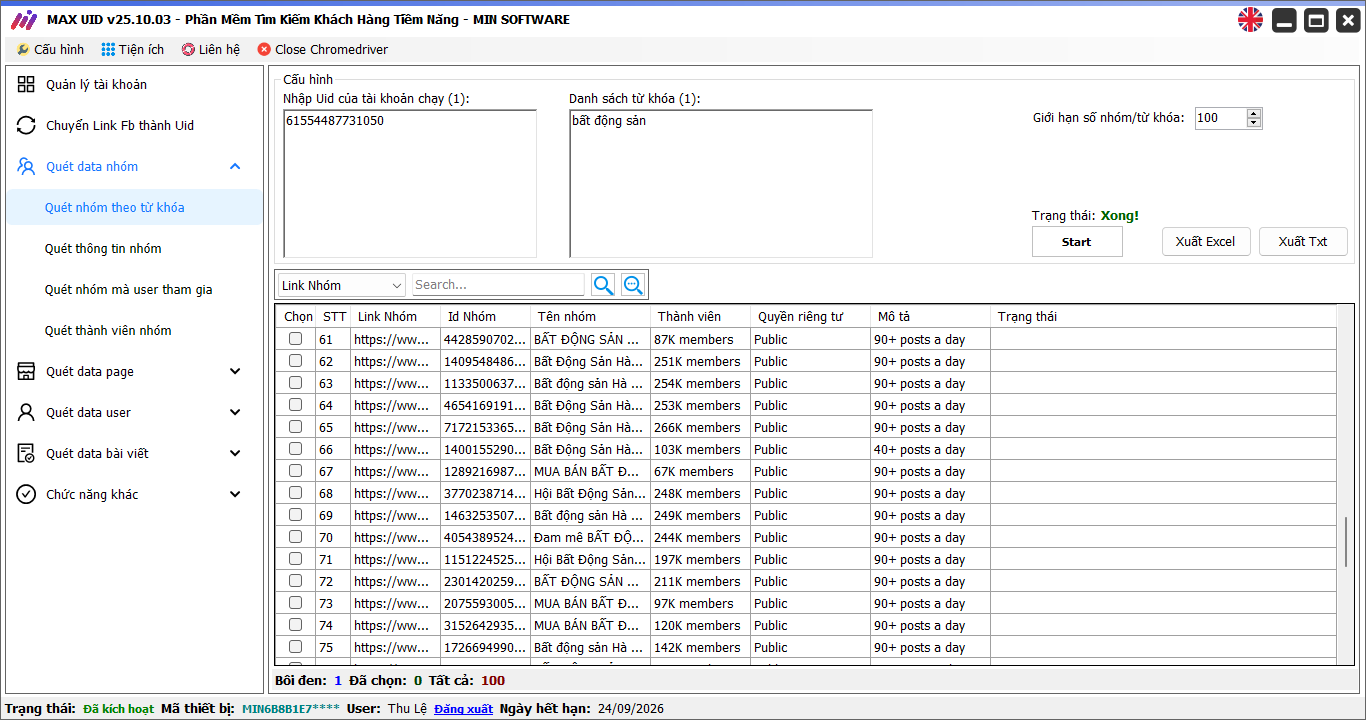1366x720 pixels.
Task: Open the Tiện ích grid menu
Action: (x=132, y=50)
